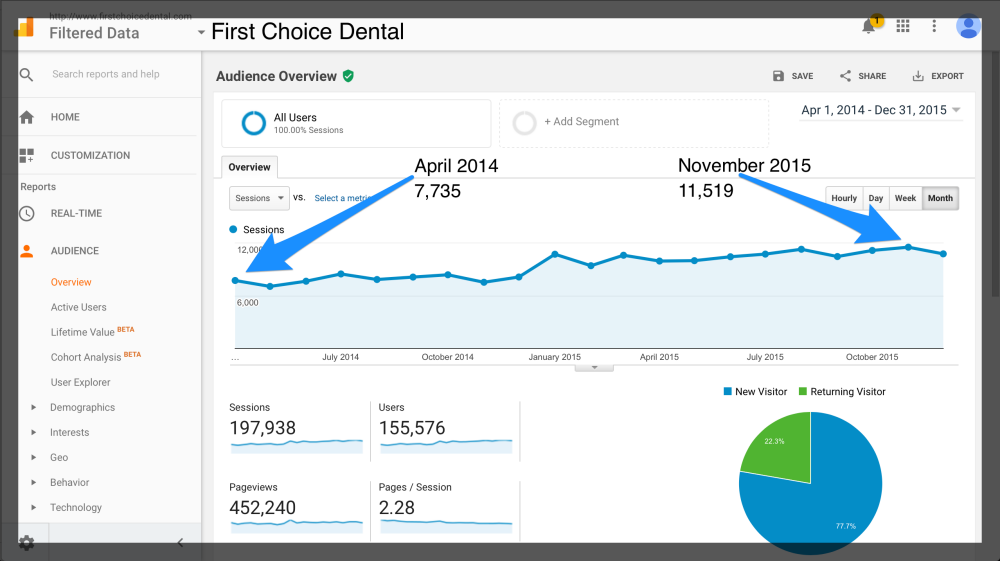1000x561 pixels.
Task: Click the Google Analytics logo icon
Action: [x=25, y=28]
